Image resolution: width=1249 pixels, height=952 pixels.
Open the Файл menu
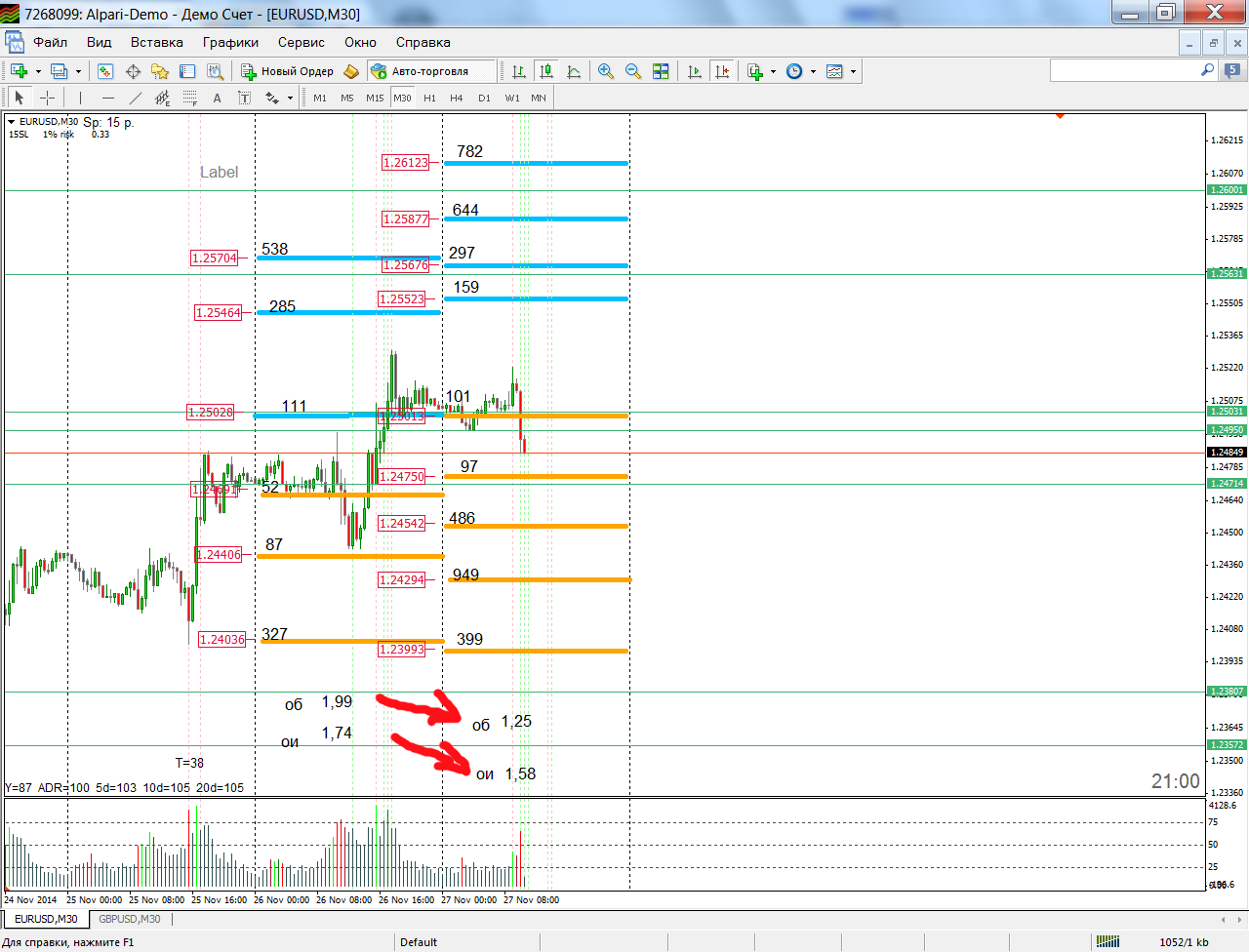(x=50, y=42)
